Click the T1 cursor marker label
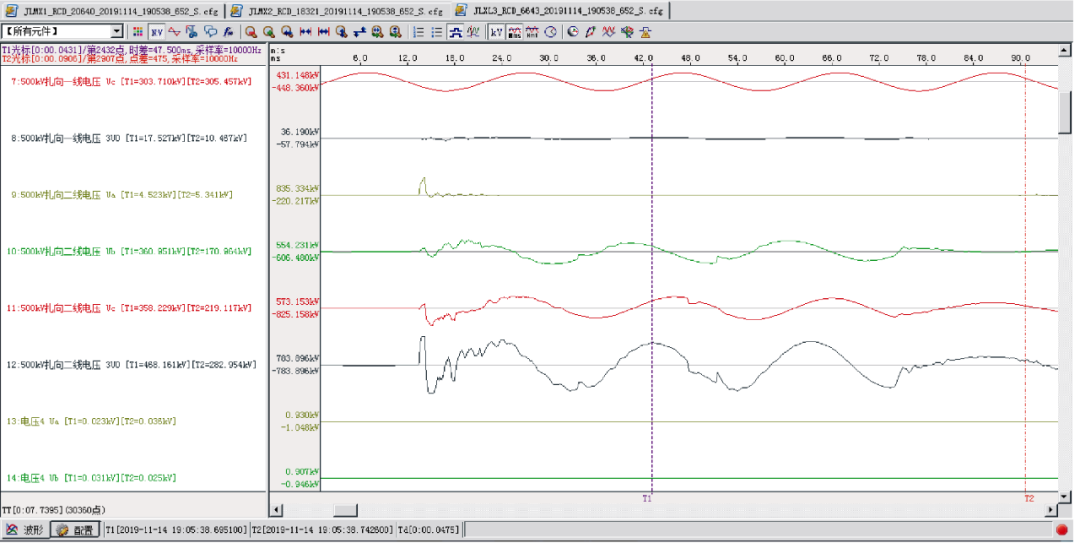The height and width of the screenshot is (543, 1080). [647, 498]
